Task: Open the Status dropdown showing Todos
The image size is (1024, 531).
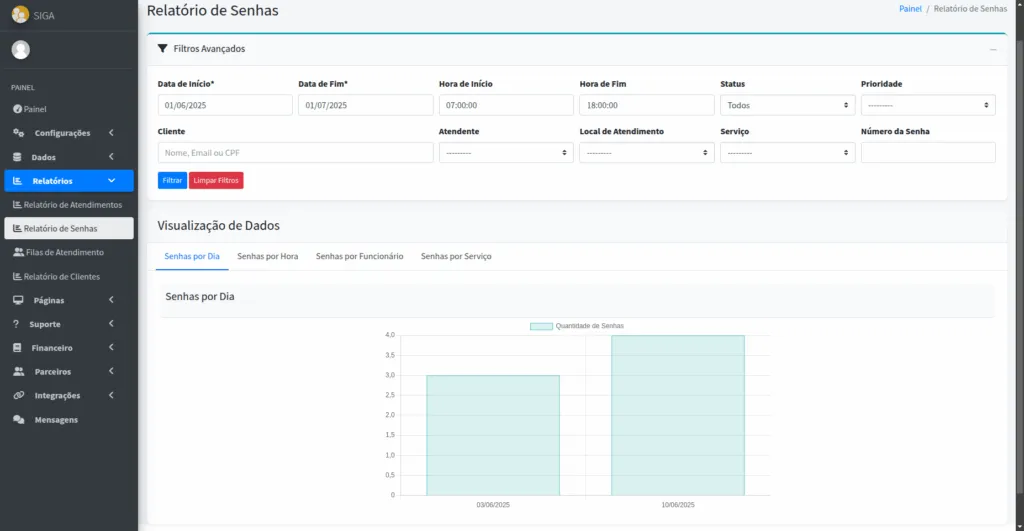Action: point(787,105)
